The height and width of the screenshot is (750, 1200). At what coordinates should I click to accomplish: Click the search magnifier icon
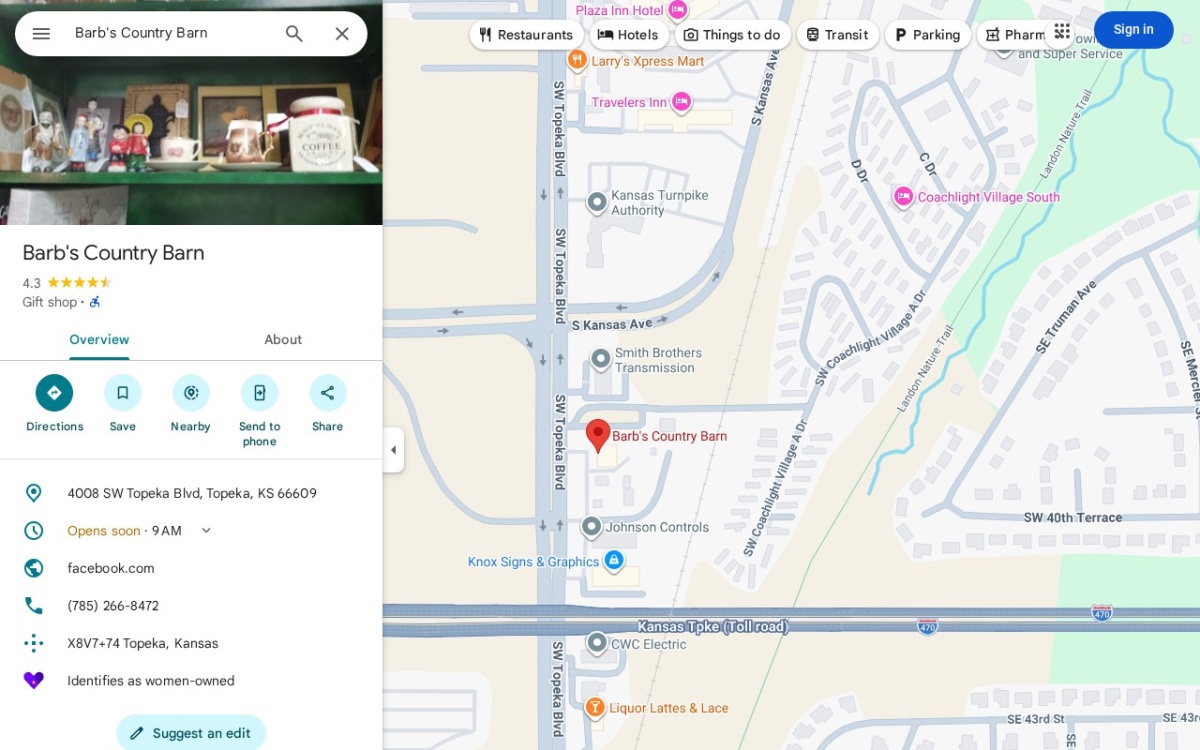(x=294, y=33)
